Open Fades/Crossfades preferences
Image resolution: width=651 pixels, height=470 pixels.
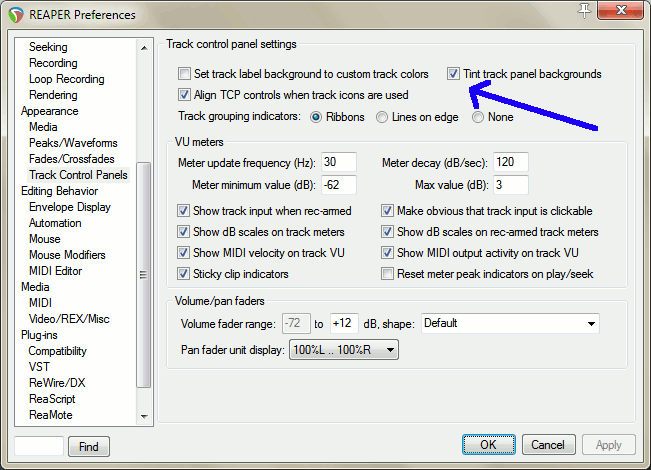[x=71, y=159]
